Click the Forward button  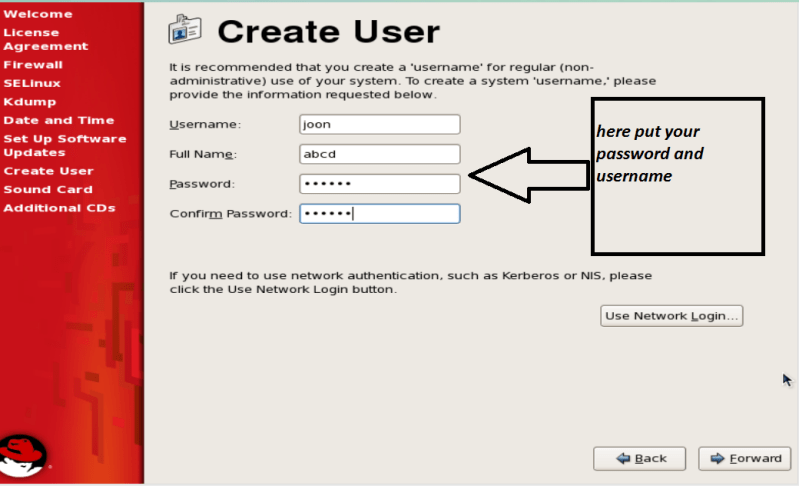(744, 458)
